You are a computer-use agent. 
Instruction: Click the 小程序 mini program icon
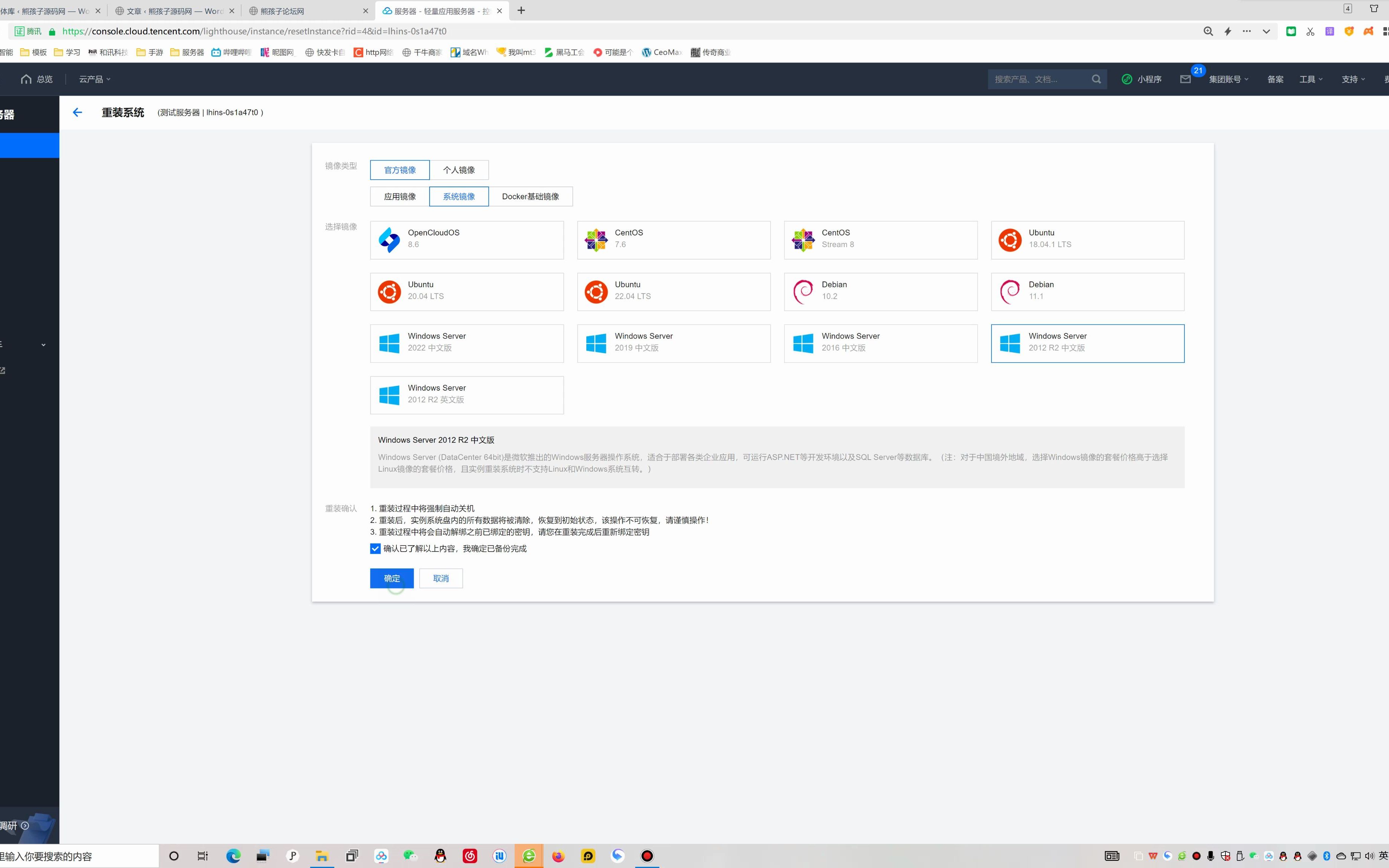point(1127,79)
